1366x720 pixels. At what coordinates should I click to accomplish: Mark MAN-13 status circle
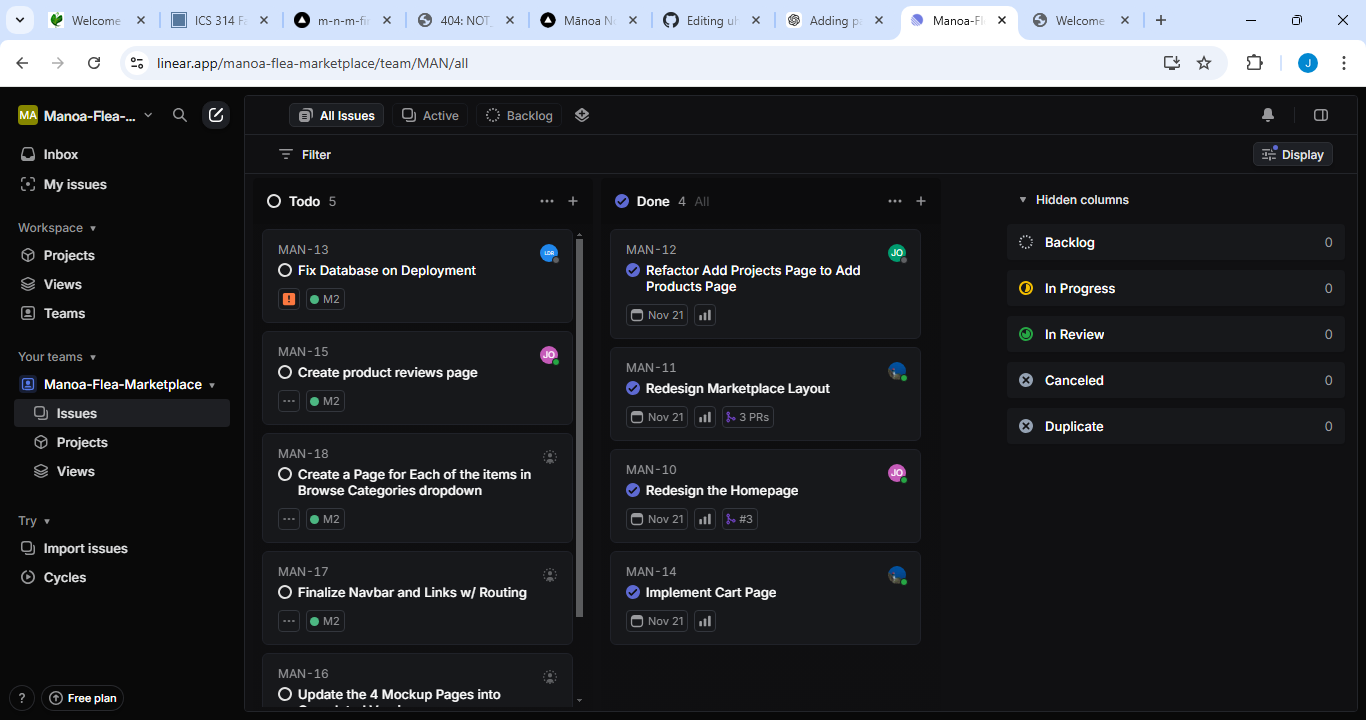tap(285, 271)
